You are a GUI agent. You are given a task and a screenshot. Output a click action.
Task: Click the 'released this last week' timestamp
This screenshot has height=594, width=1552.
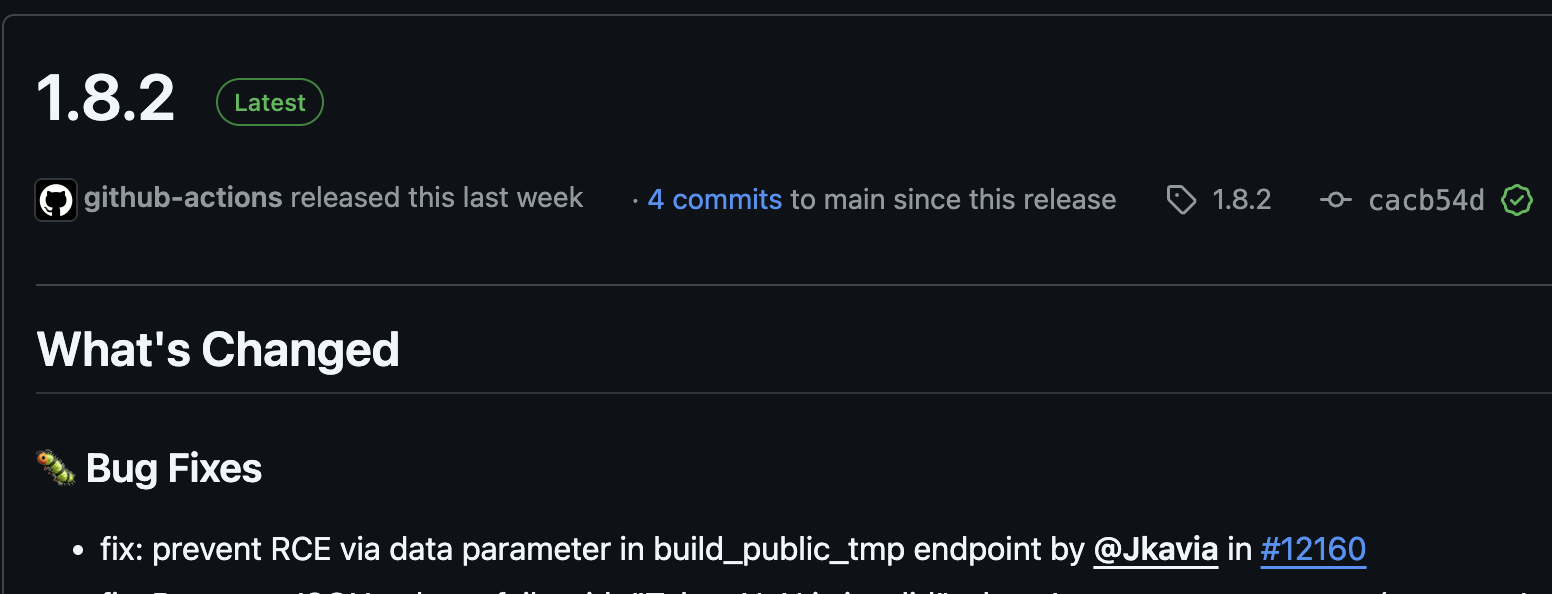[437, 198]
